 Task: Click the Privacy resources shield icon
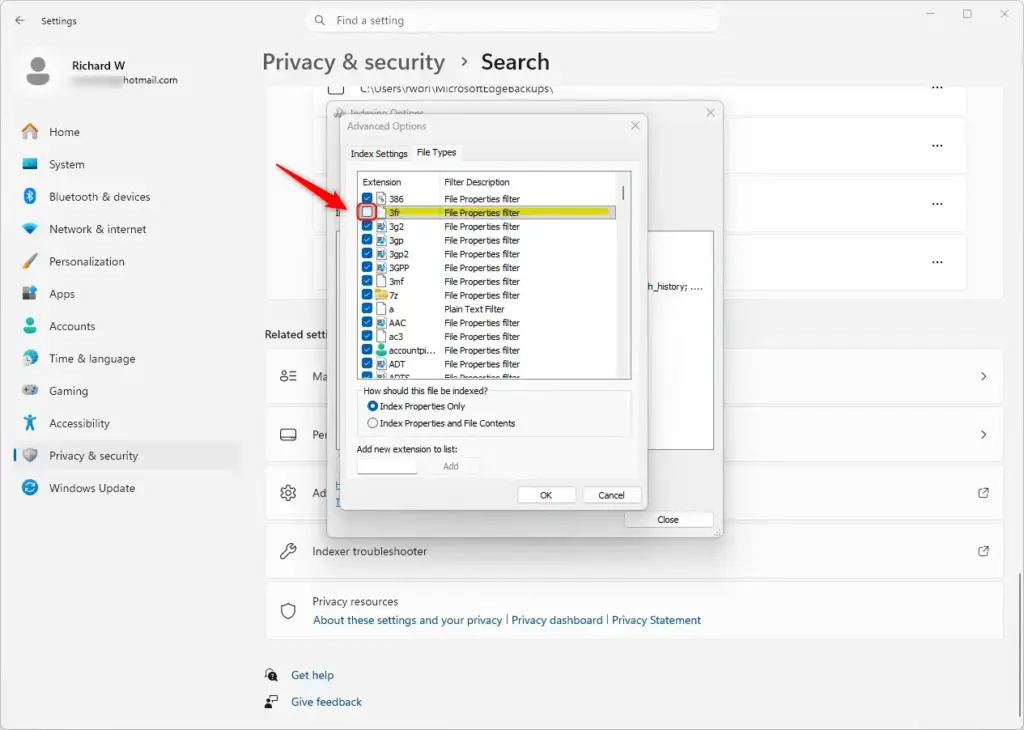click(x=288, y=611)
